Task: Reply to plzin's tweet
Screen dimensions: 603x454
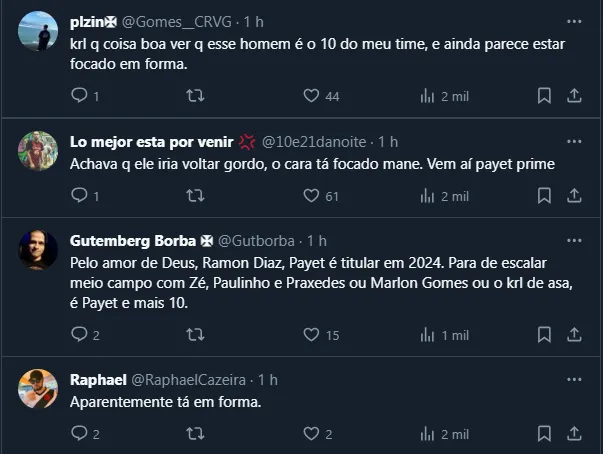Action: pos(81,96)
